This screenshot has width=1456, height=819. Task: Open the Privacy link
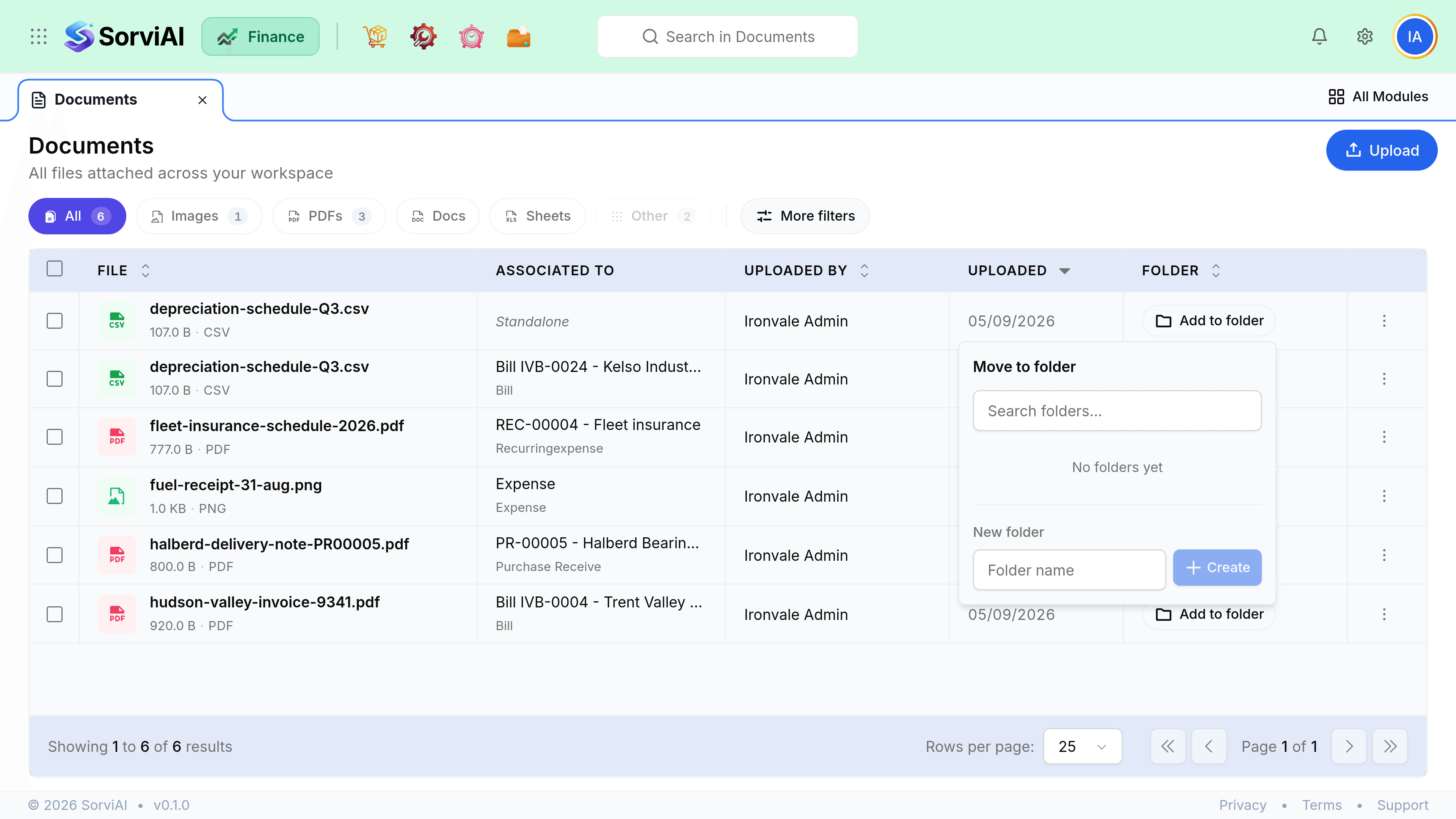(1243, 805)
